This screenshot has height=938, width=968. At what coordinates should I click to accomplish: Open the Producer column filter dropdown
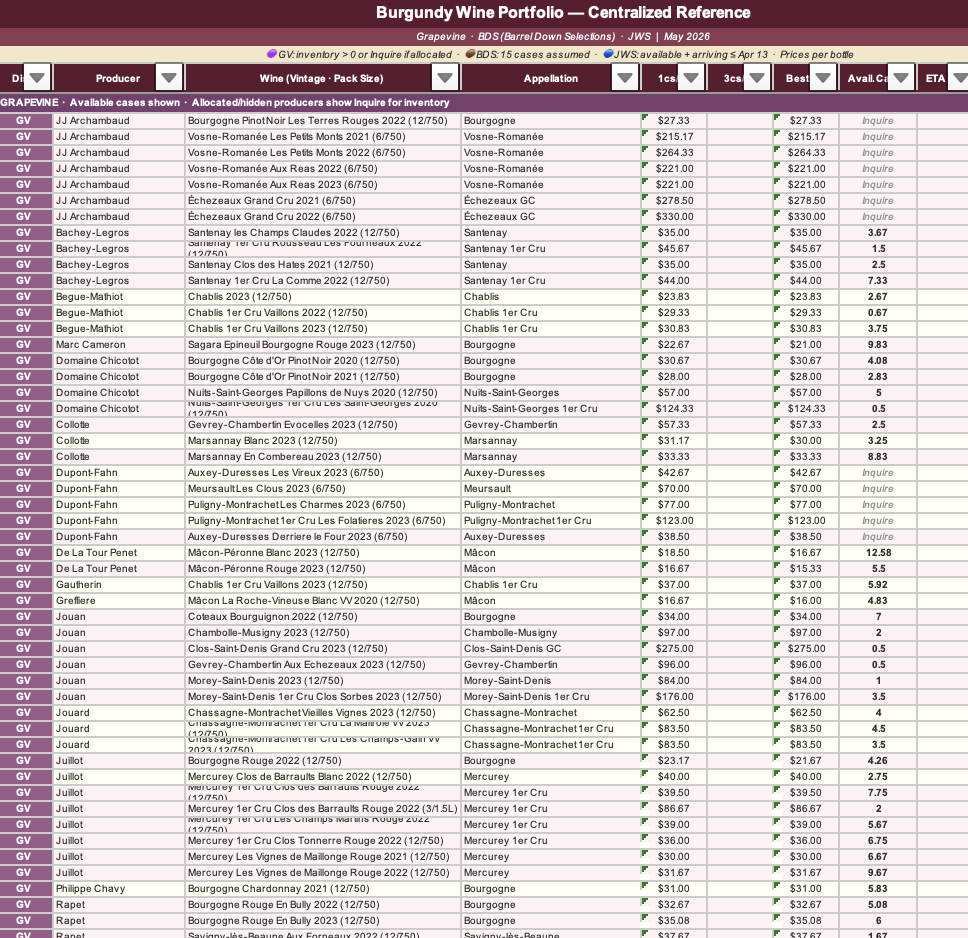[169, 78]
